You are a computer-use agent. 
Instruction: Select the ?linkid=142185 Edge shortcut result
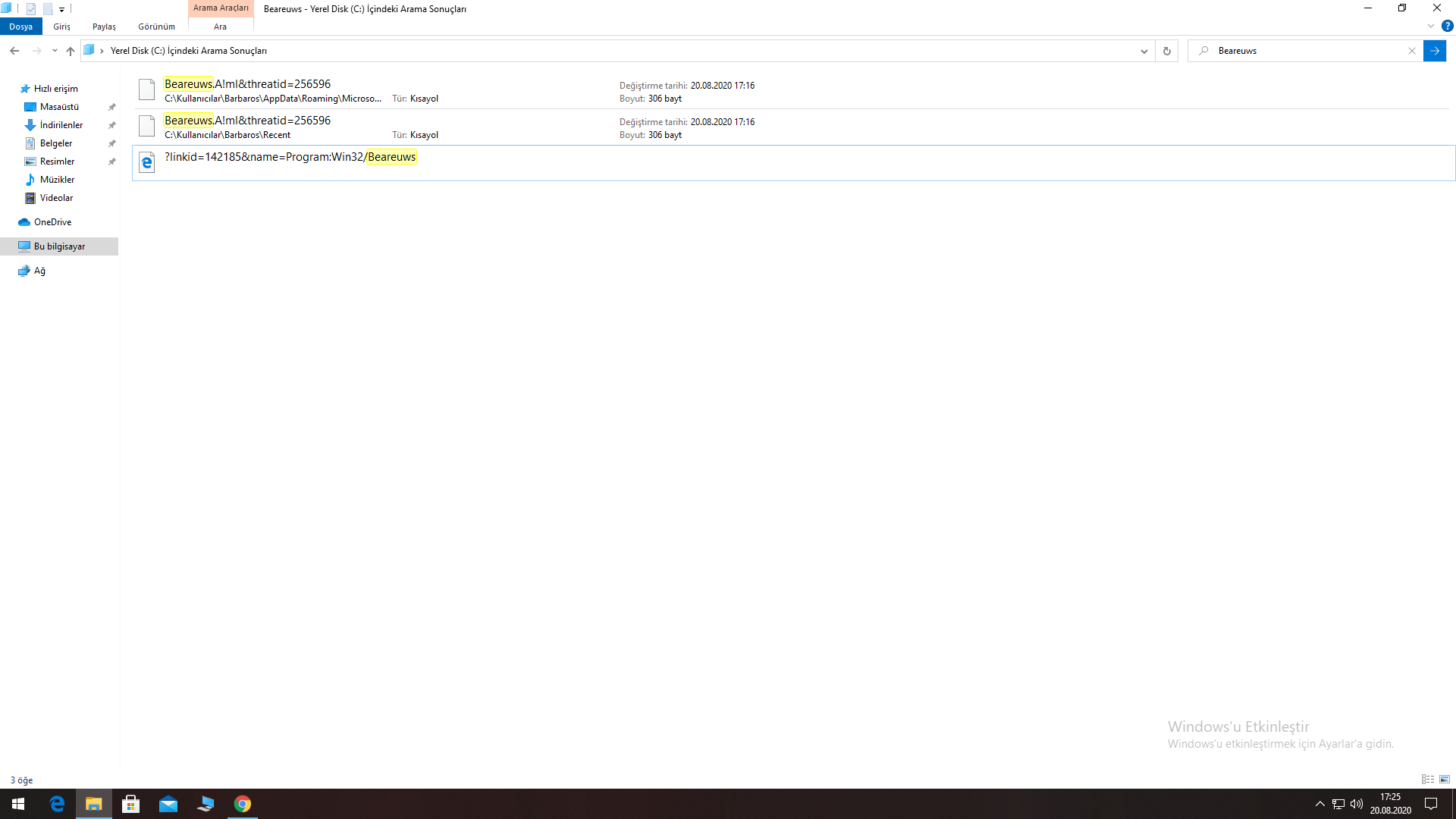tap(290, 158)
